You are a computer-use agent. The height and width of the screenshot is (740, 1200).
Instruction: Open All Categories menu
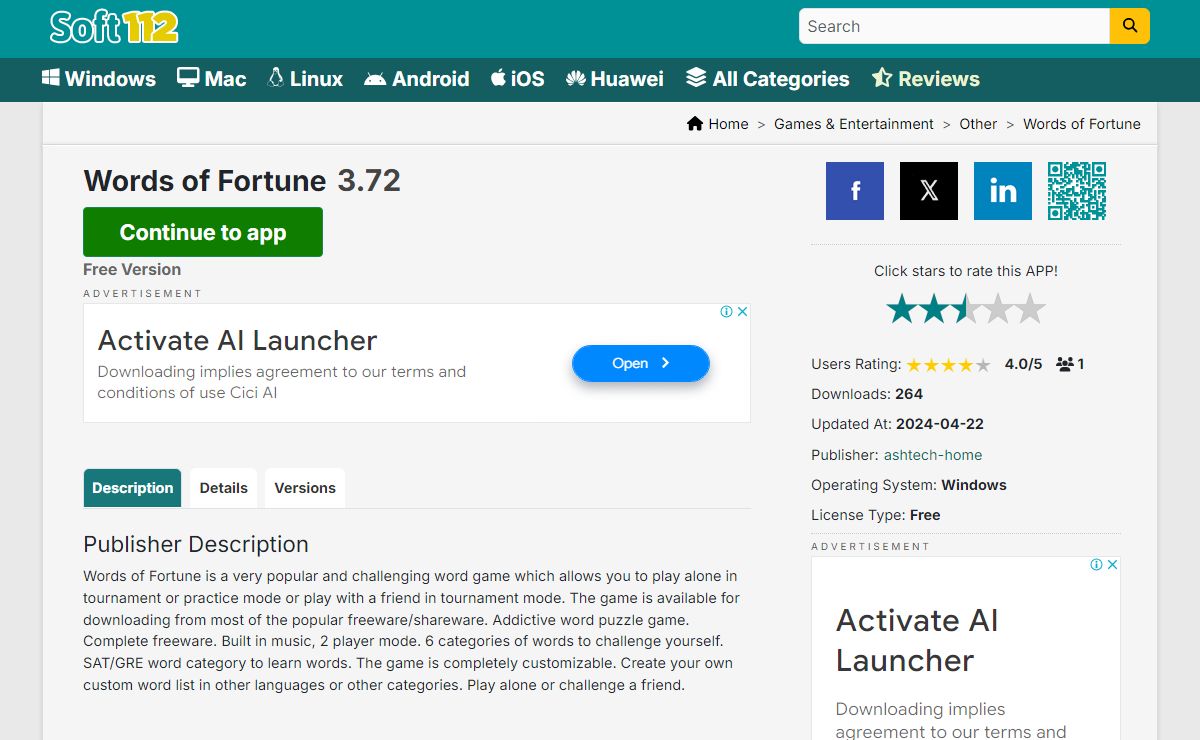[x=768, y=79]
